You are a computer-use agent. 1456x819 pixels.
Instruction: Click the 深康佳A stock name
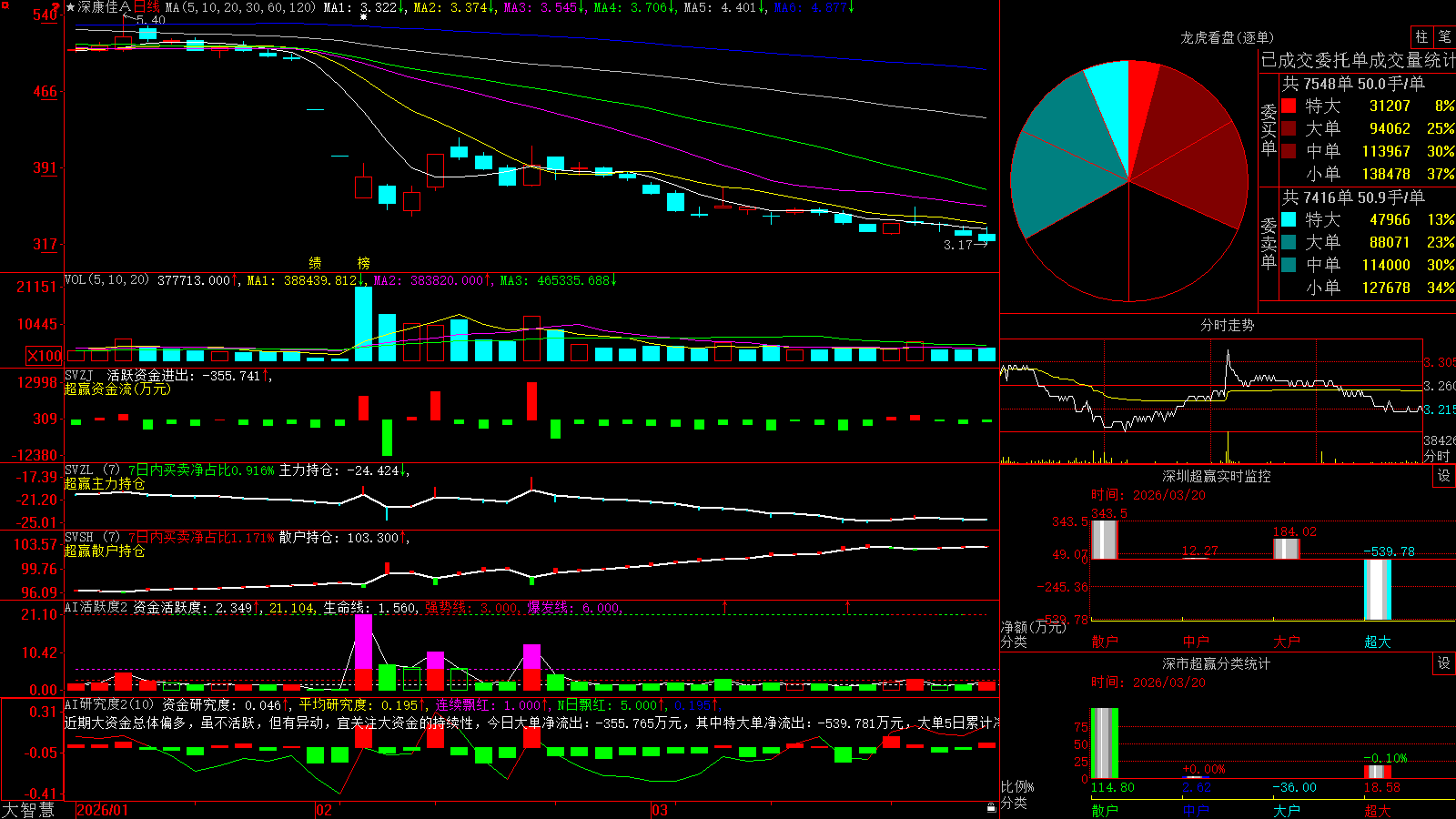click(x=105, y=7)
